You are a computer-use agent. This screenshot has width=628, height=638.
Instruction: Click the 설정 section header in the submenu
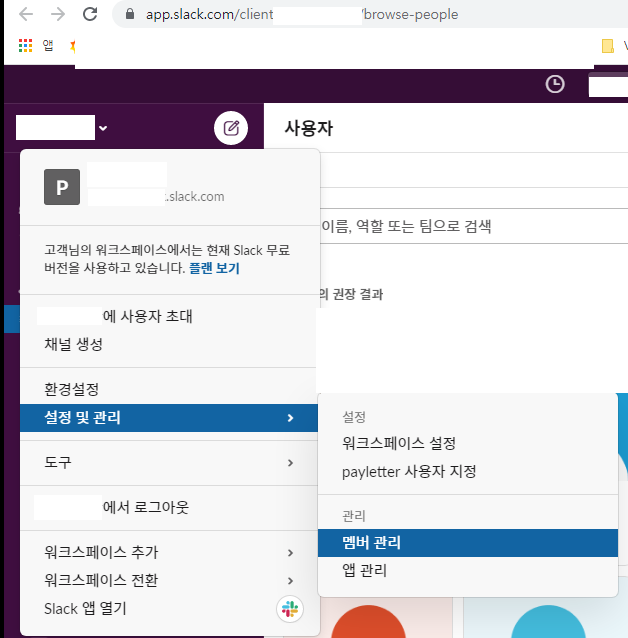pos(354,417)
